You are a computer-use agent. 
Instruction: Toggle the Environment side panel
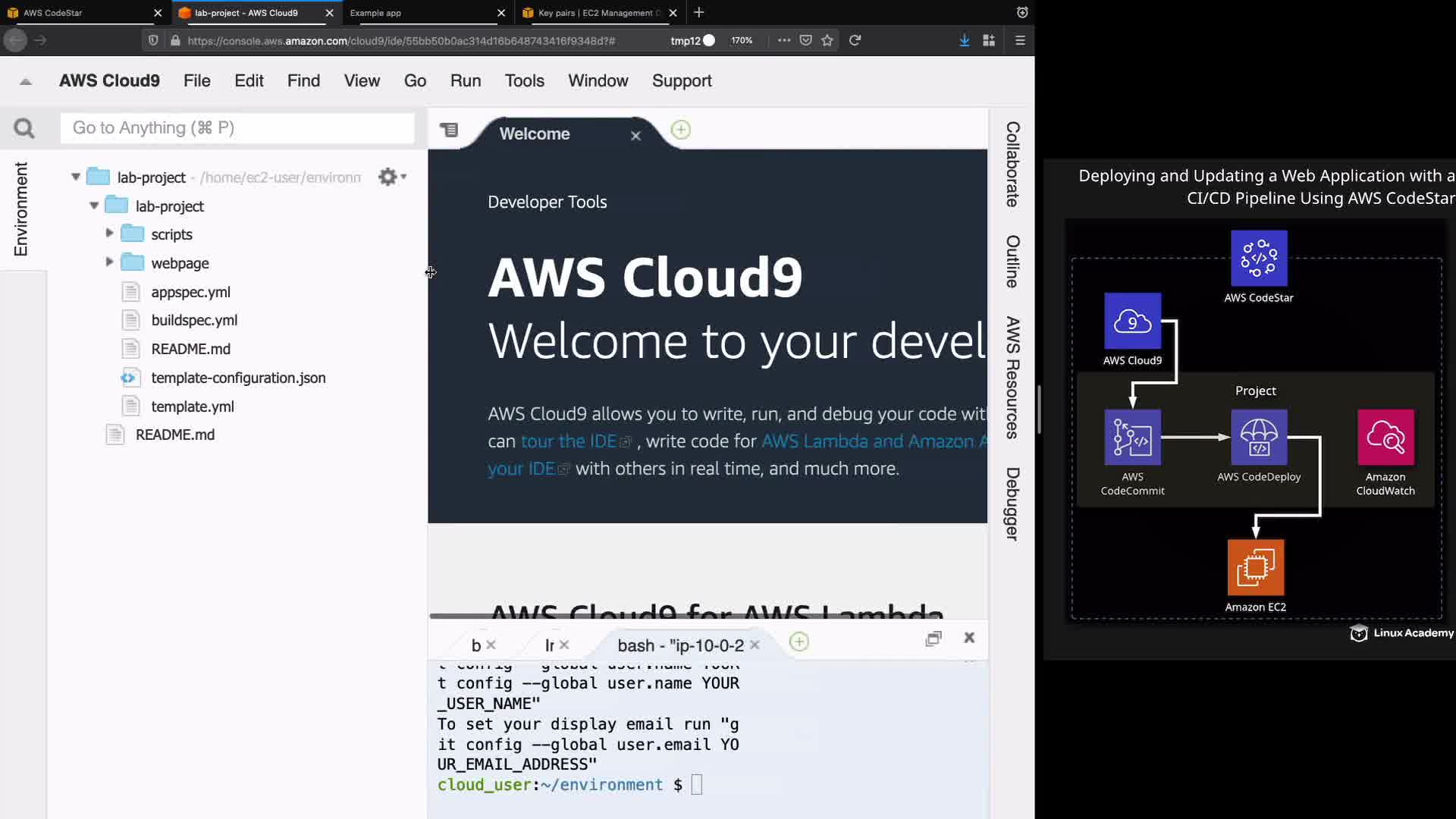21,209
